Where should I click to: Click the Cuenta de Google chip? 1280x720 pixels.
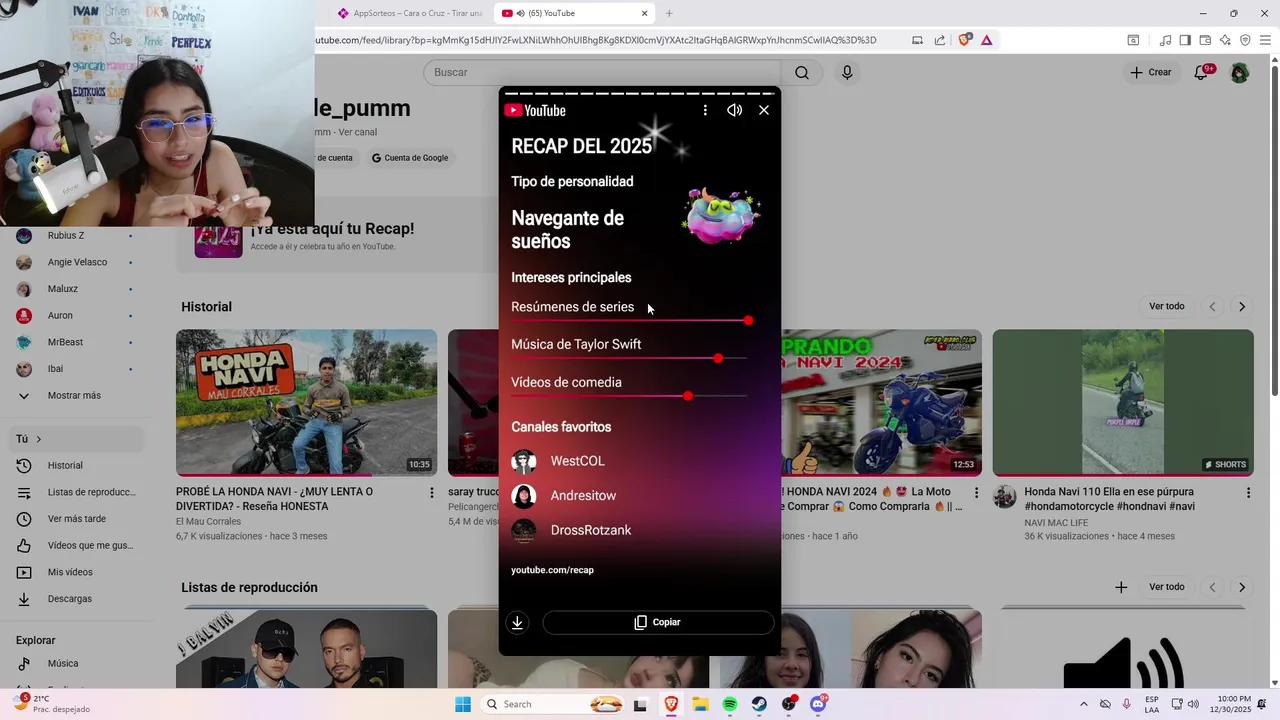pyautogui.click(x=410, y=158)
